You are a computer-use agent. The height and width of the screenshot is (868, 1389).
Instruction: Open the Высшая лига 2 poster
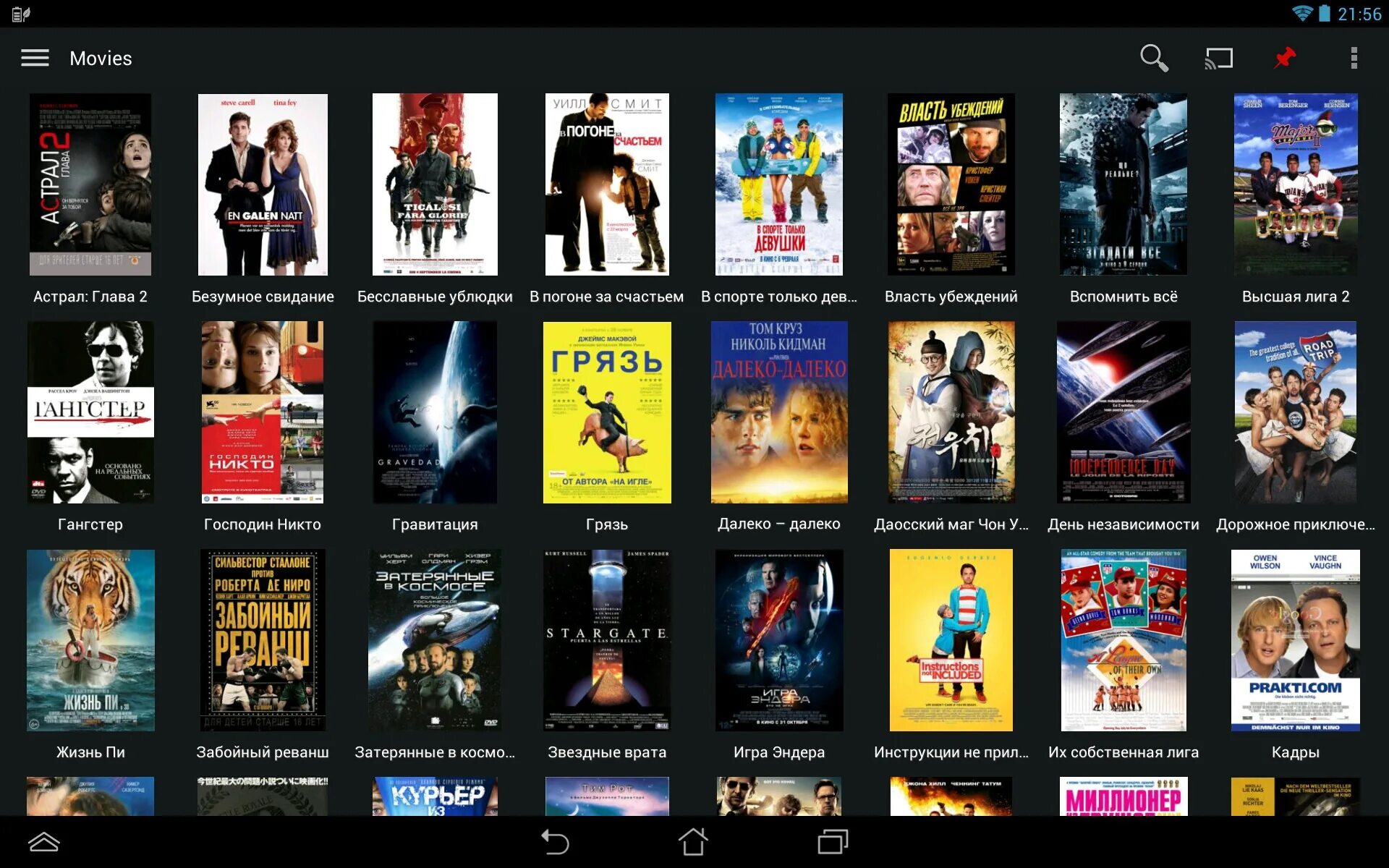pyautogui.click(x=1296, y=184)
